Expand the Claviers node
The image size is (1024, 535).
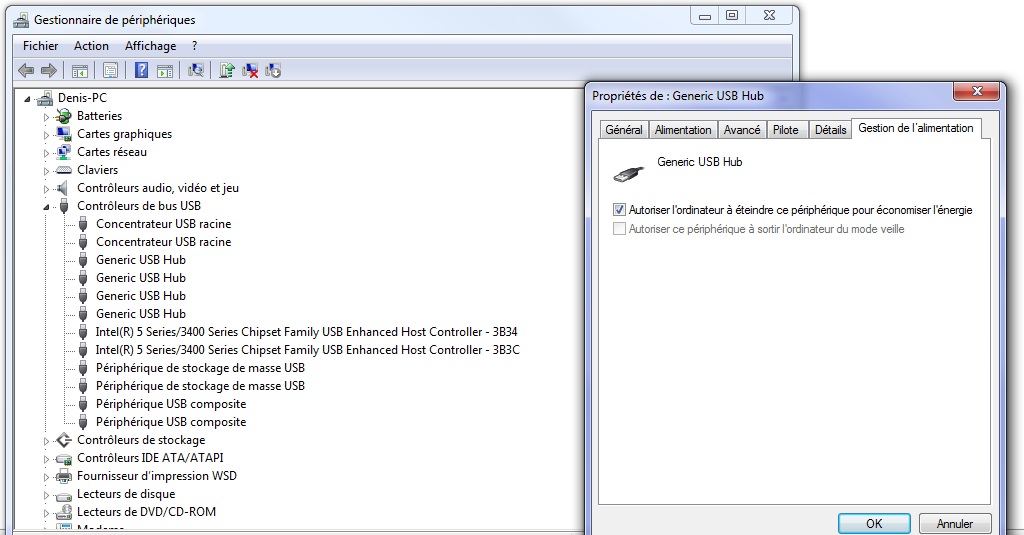[x=46, y=170]
